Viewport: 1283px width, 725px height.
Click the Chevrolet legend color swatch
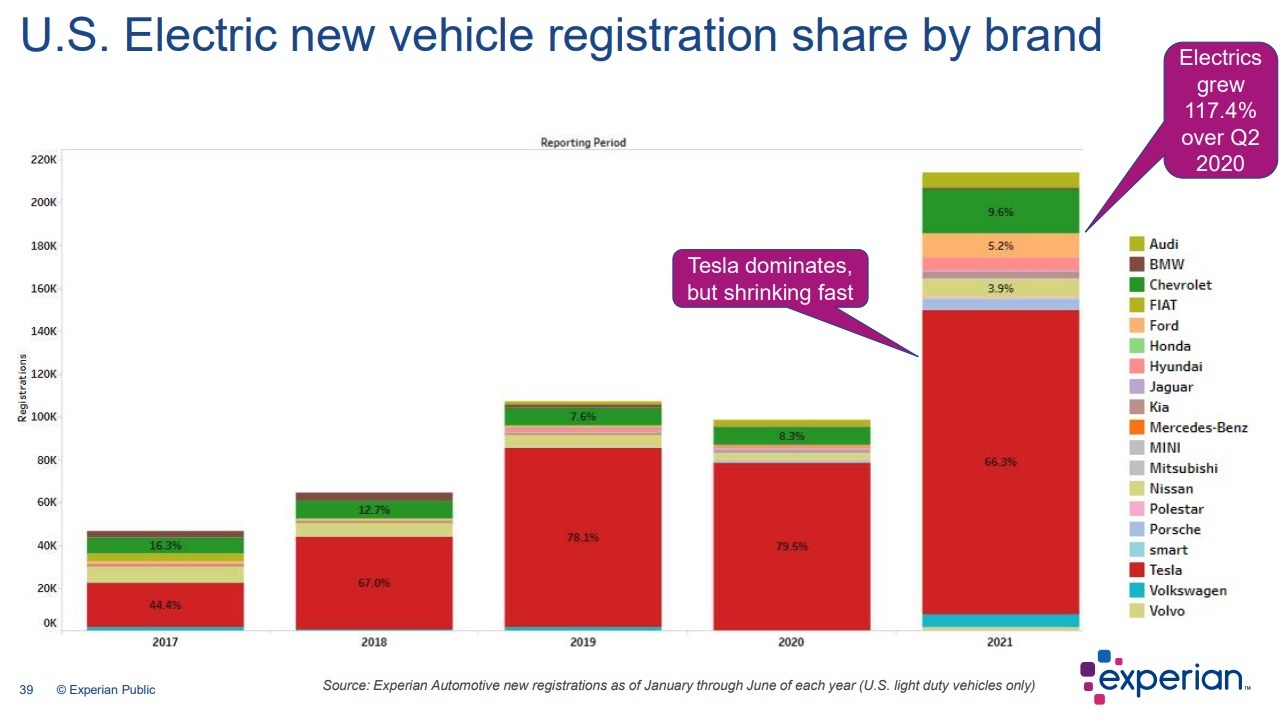(1136, 285)
